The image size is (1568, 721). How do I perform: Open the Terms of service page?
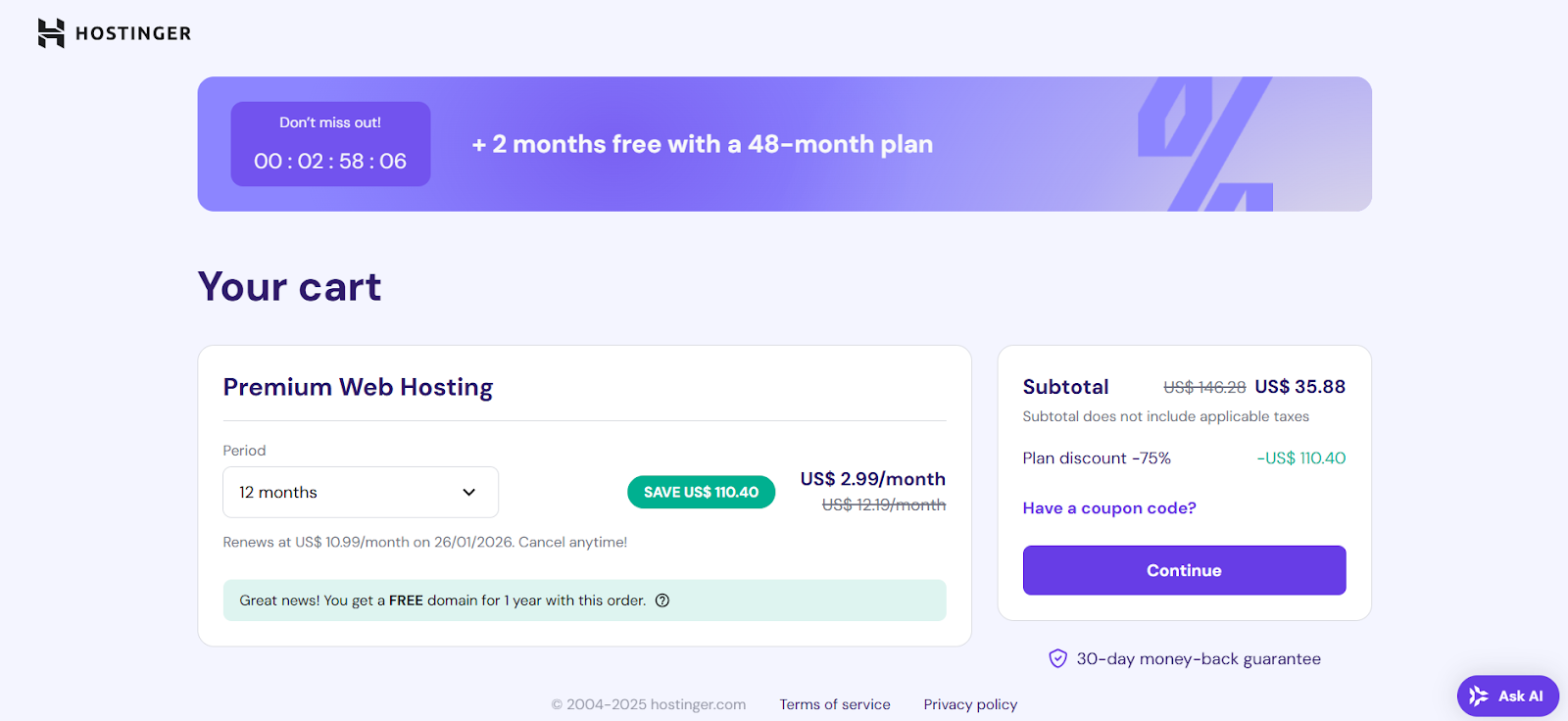coord(834,703)
